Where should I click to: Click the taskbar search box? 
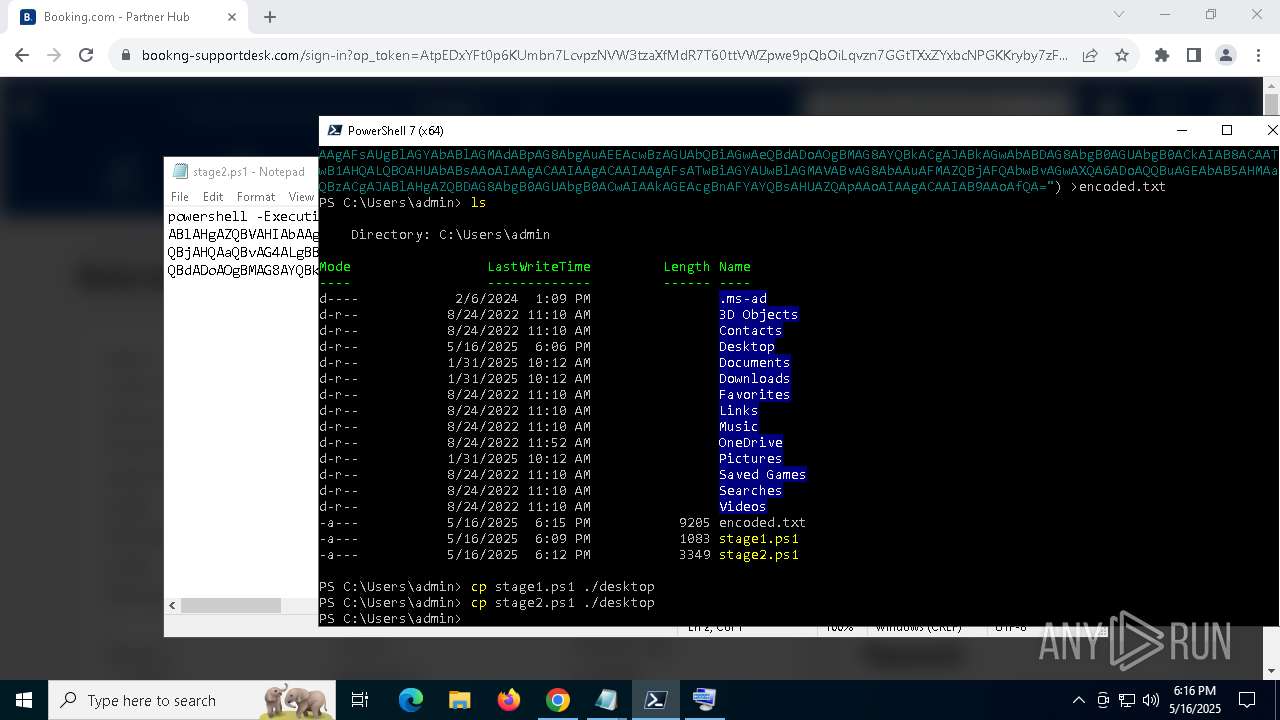click(194, 700)
